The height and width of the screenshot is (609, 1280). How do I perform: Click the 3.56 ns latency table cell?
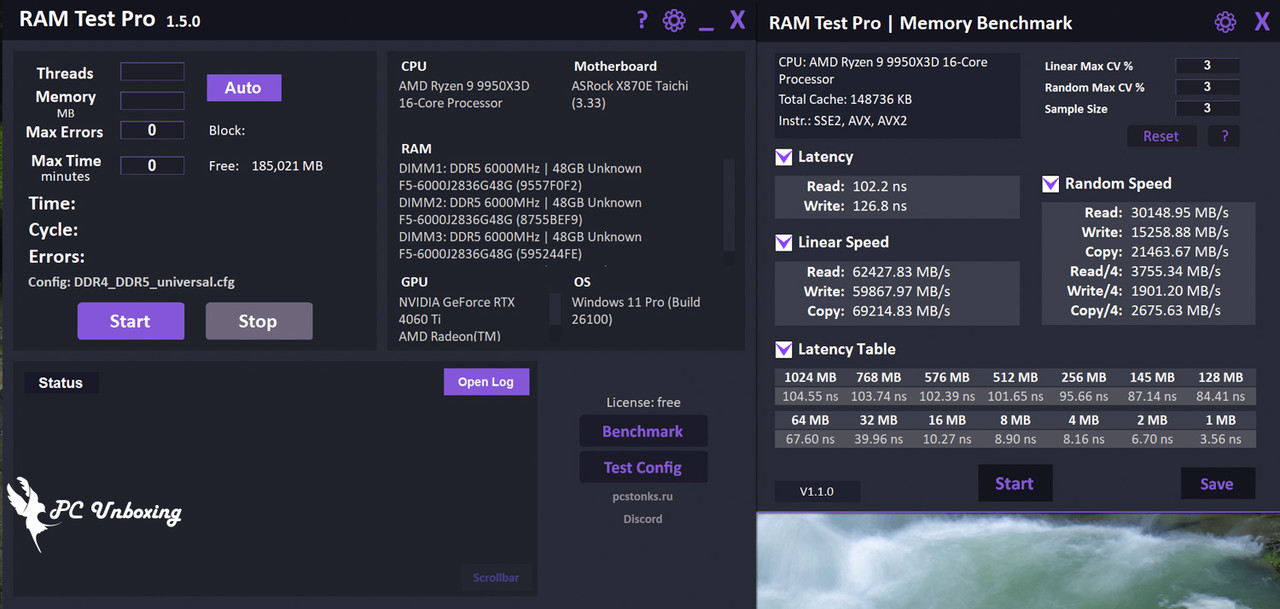click(1220, 439)
